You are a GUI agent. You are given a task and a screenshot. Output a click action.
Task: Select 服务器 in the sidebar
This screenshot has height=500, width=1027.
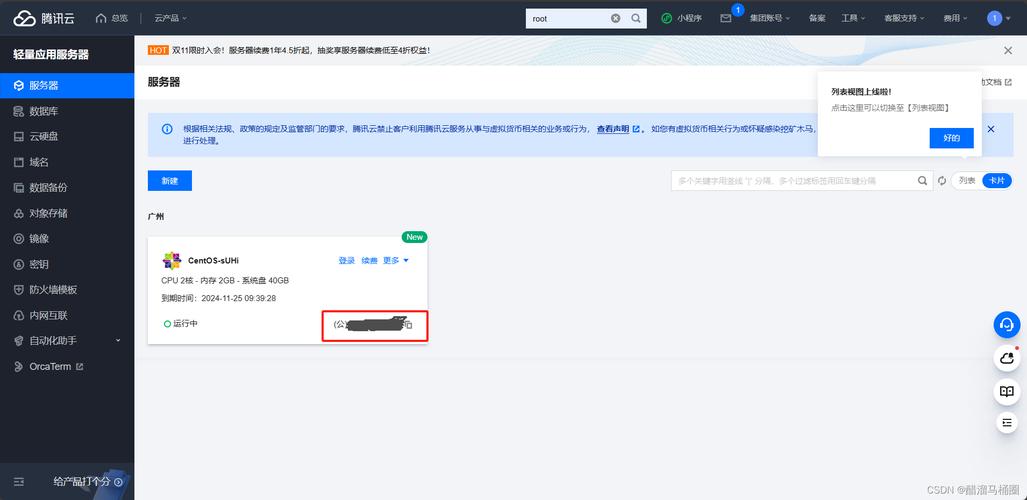[x=67, y=85]
